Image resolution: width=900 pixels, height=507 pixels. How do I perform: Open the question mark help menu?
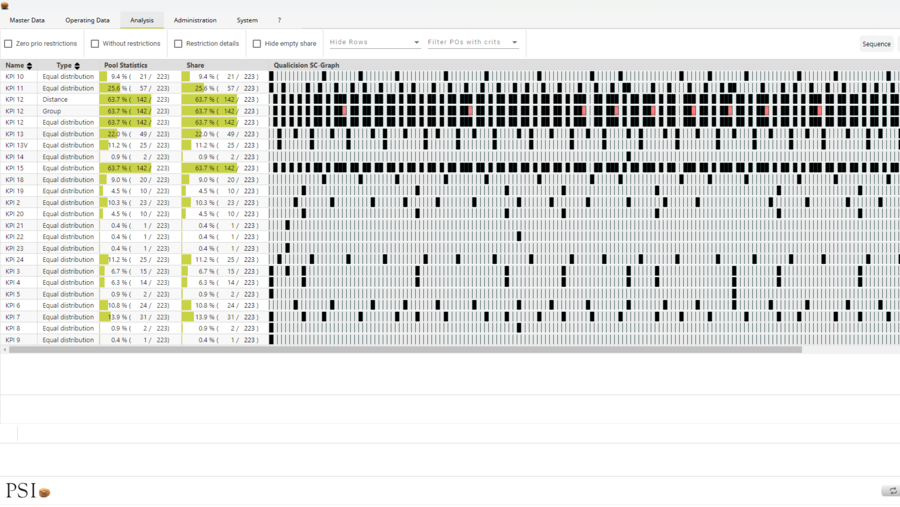pos(279,20)
